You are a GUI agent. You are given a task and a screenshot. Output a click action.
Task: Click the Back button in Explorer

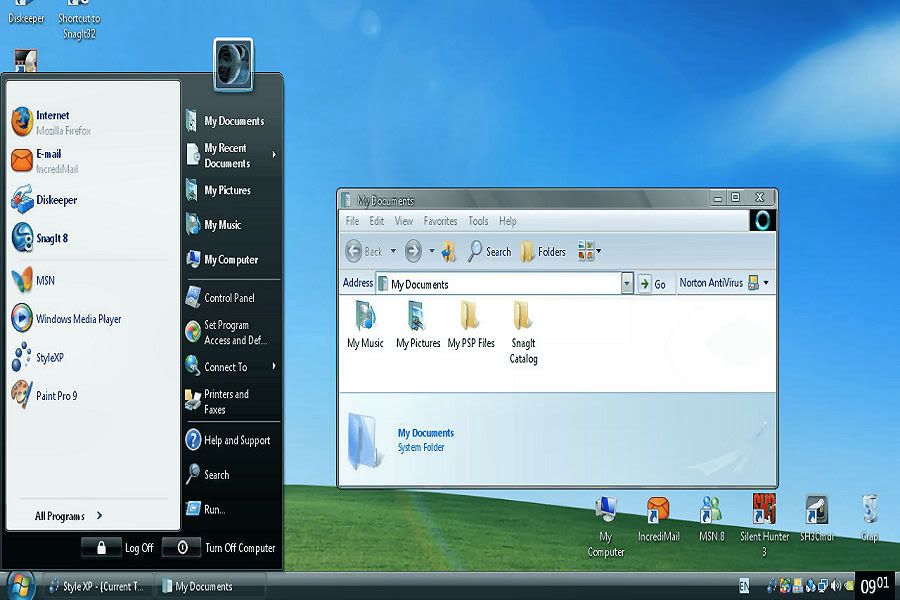pos(364,251)
